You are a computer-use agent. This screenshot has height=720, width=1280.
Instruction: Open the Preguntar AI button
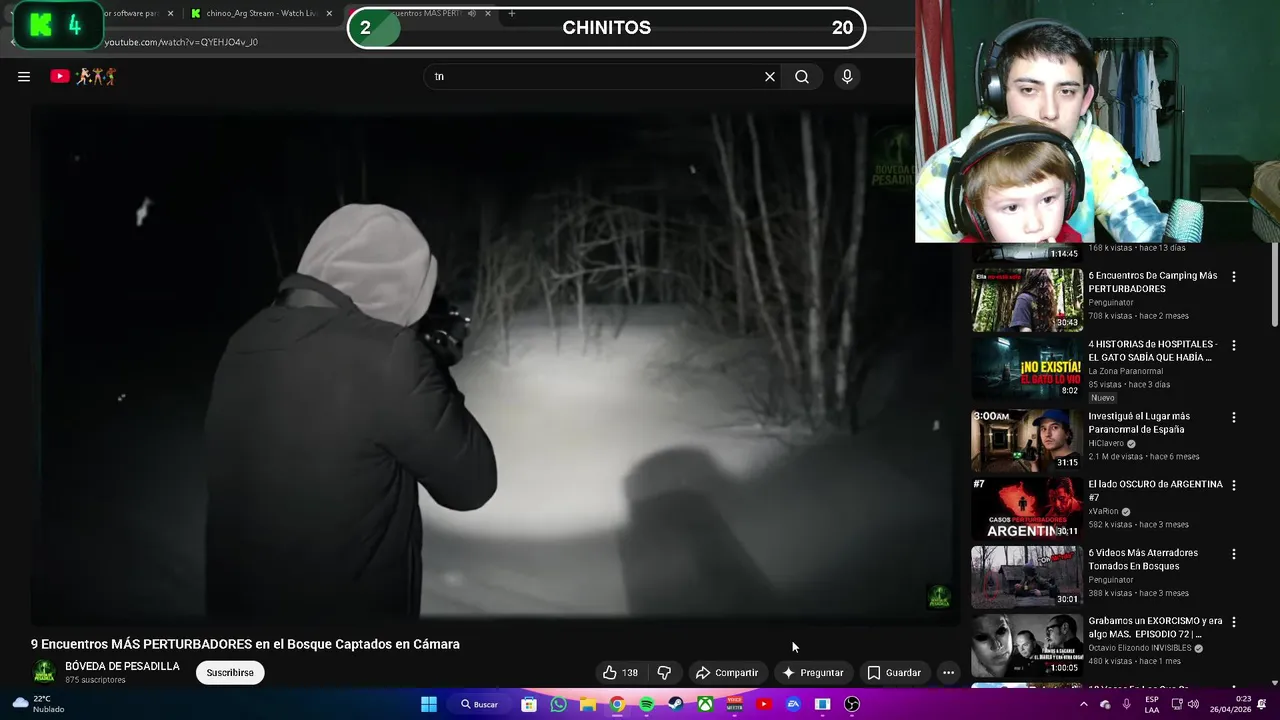click(813, 673)
